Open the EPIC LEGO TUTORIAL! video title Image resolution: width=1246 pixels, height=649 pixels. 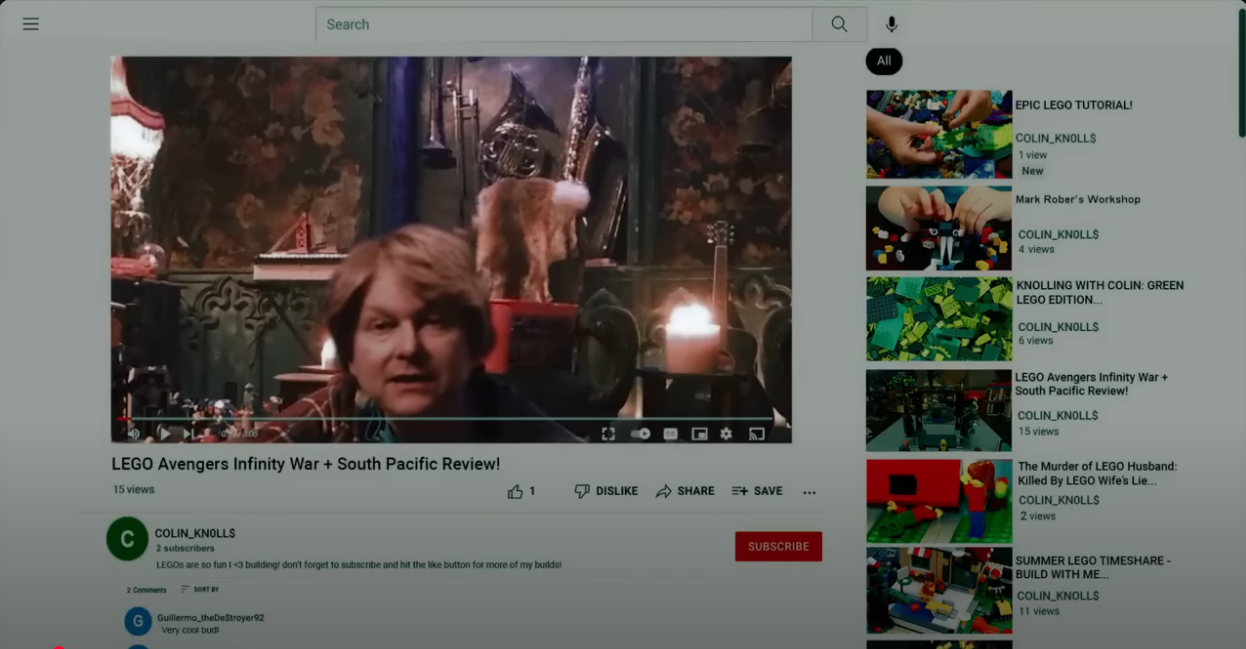click(1074, 105)
